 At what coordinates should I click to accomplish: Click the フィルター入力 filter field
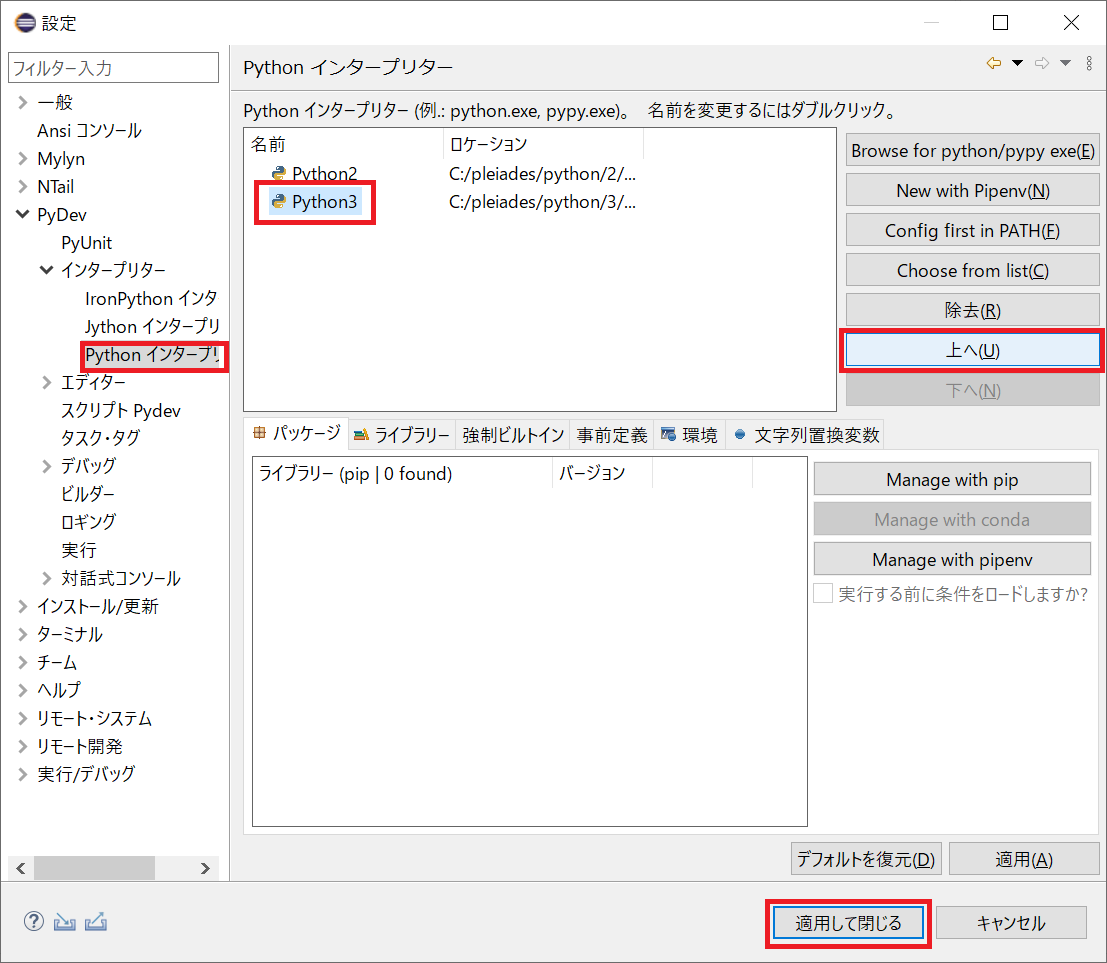(113, 68)
